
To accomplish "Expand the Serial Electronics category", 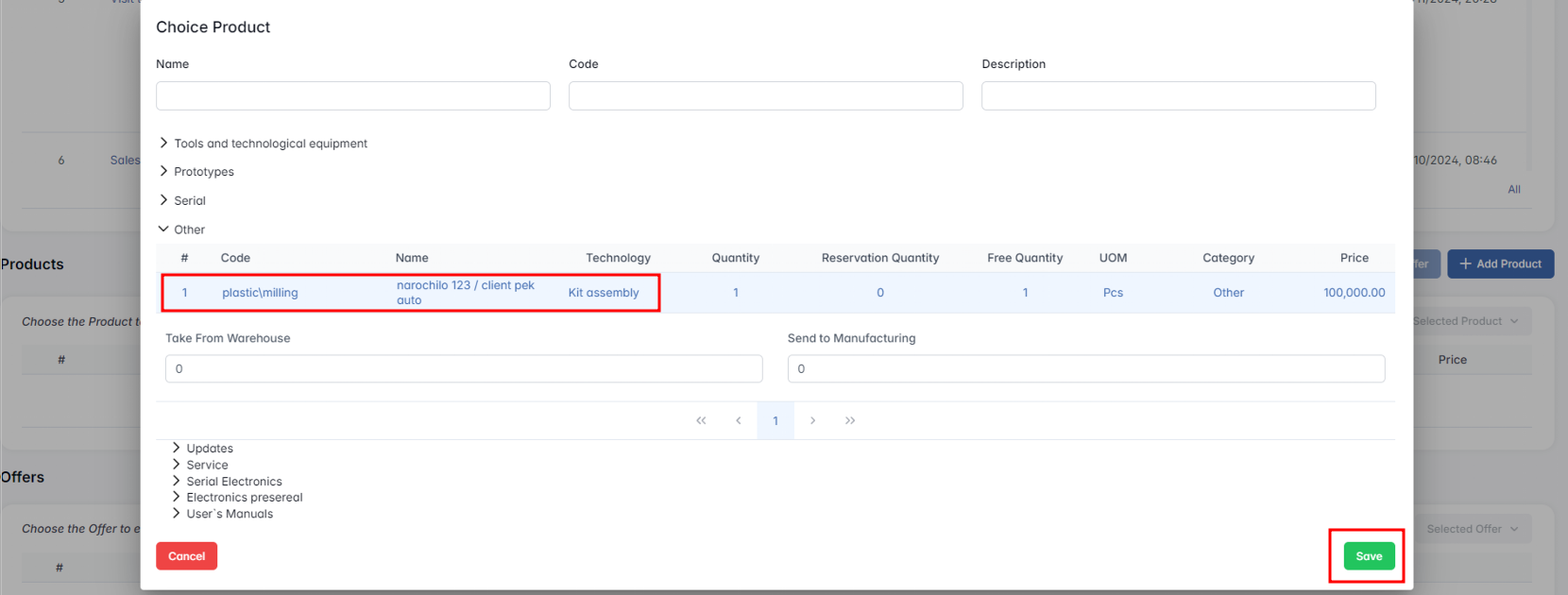I will pyautogui.click(x=177, y=482).
